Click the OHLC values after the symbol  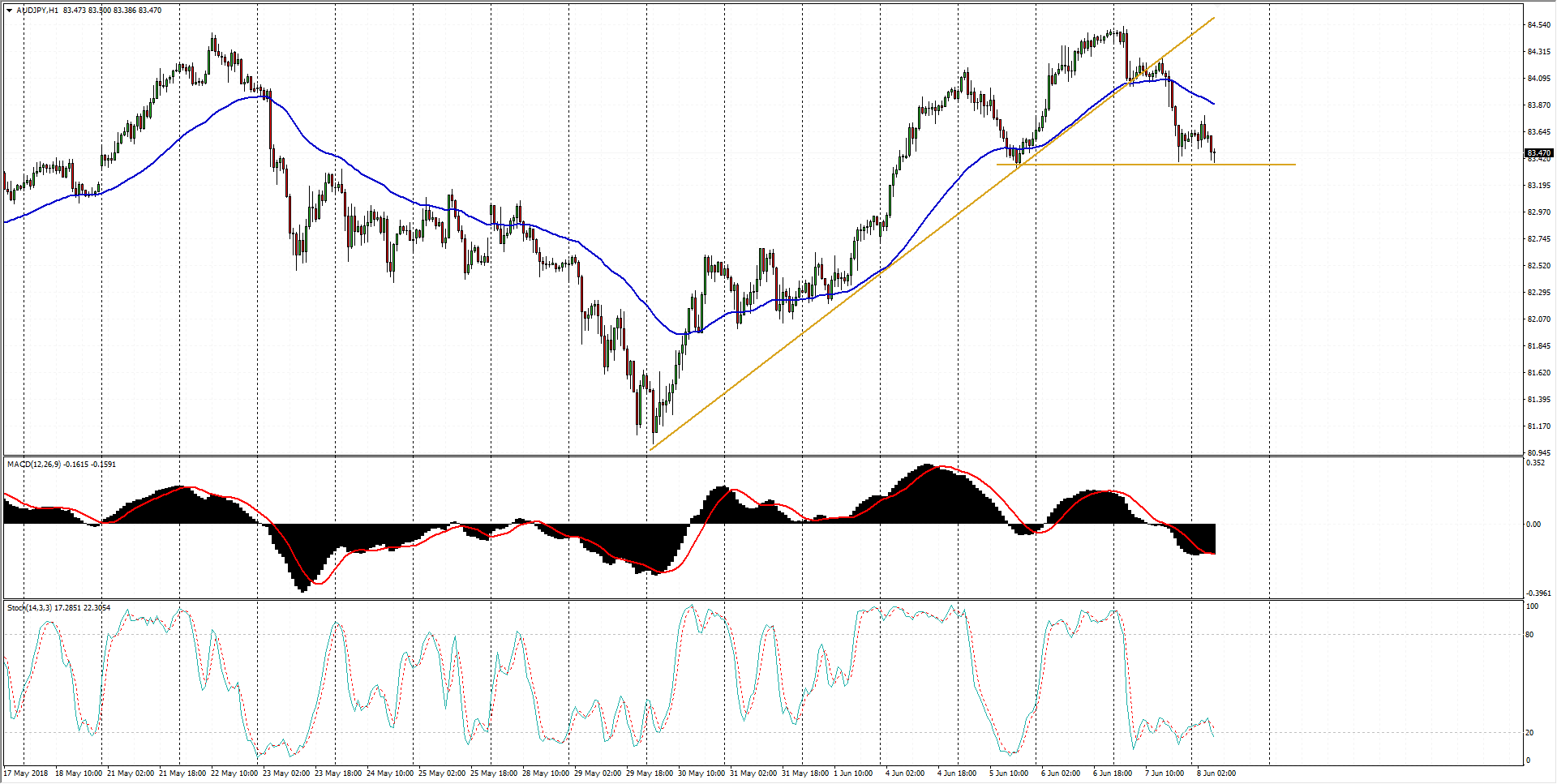pyautogui.click(x=112, y=11)
